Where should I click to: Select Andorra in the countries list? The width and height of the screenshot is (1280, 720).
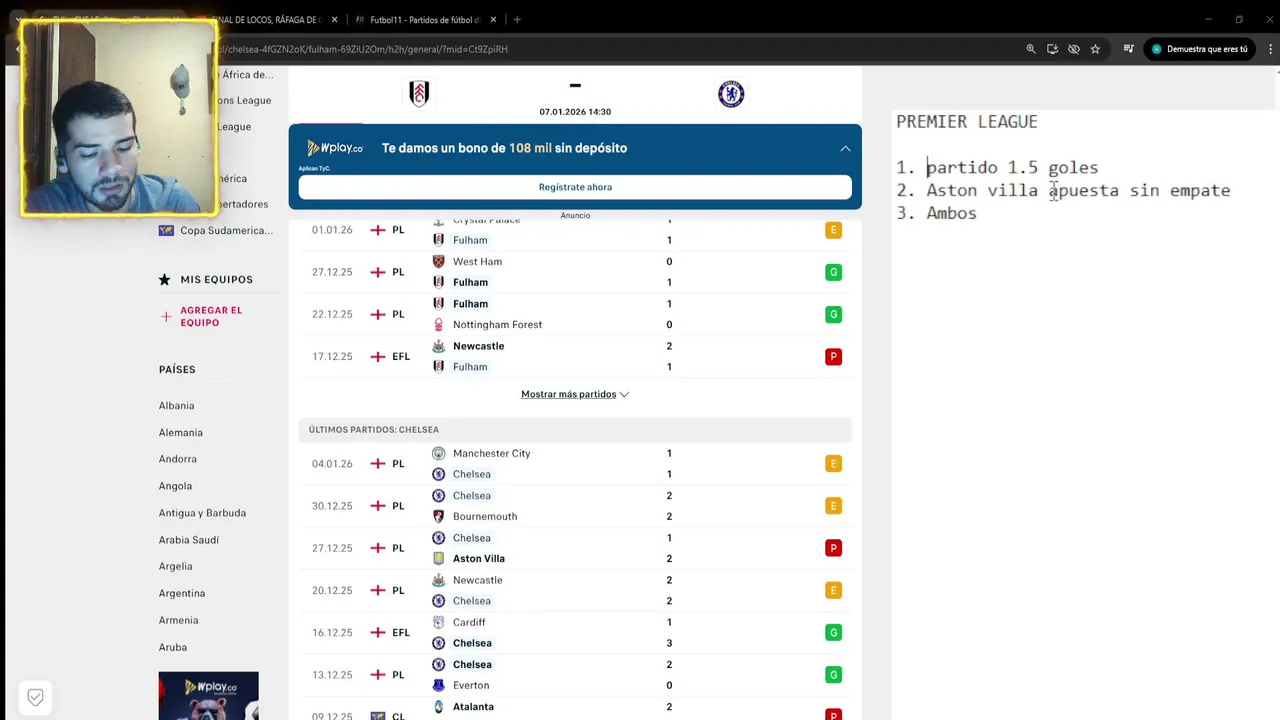point(177,459)
